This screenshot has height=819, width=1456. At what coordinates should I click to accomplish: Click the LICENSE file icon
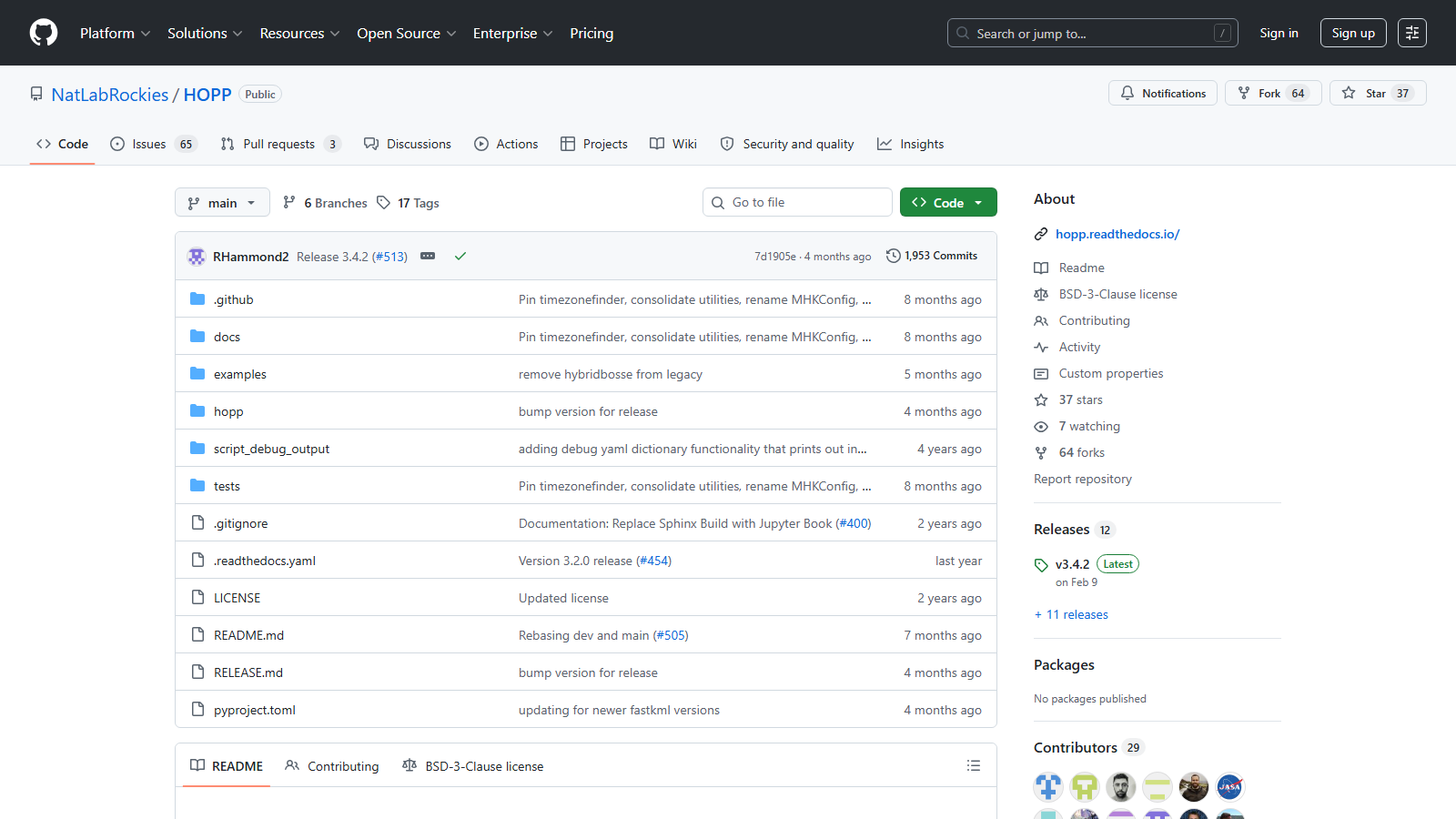[197, 598]
